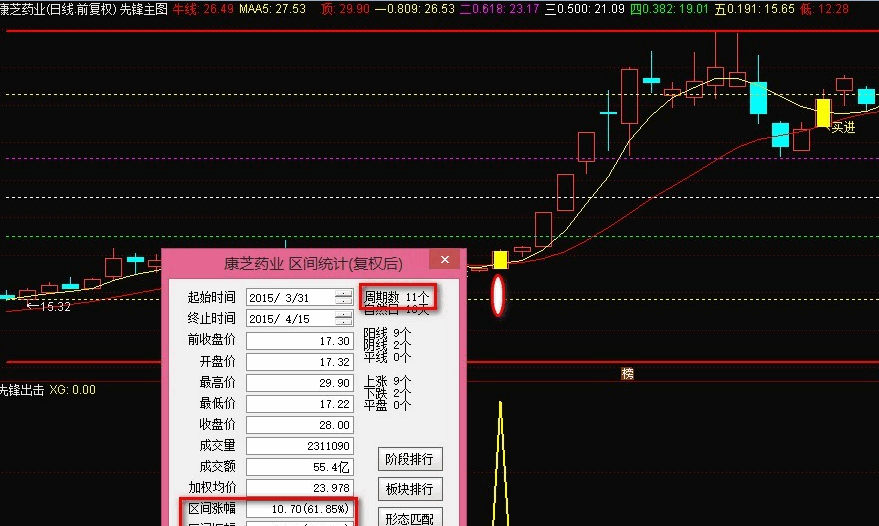Click the MAA5: 27.53 indicator value

tap(272, 9)
